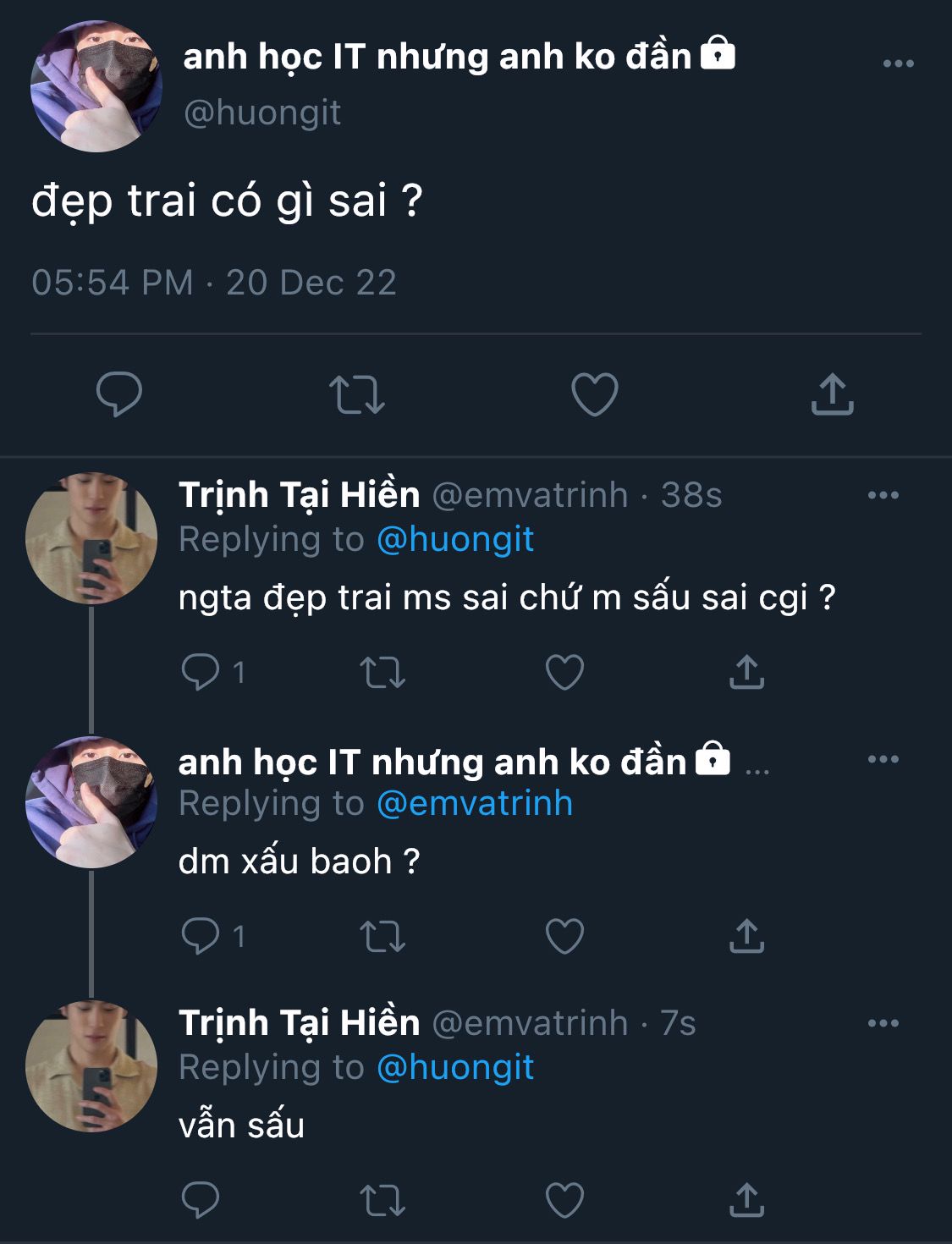This screenshot has height=1244, width=952.
Task: Reply to the main tweet
Action: click(119, 394)
